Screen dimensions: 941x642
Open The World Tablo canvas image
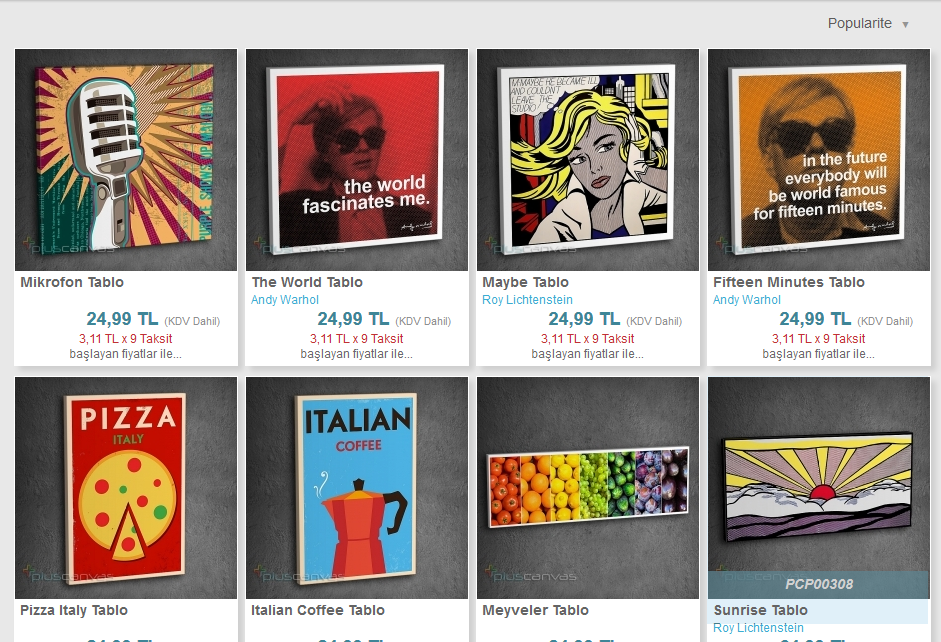click(357, 160)
